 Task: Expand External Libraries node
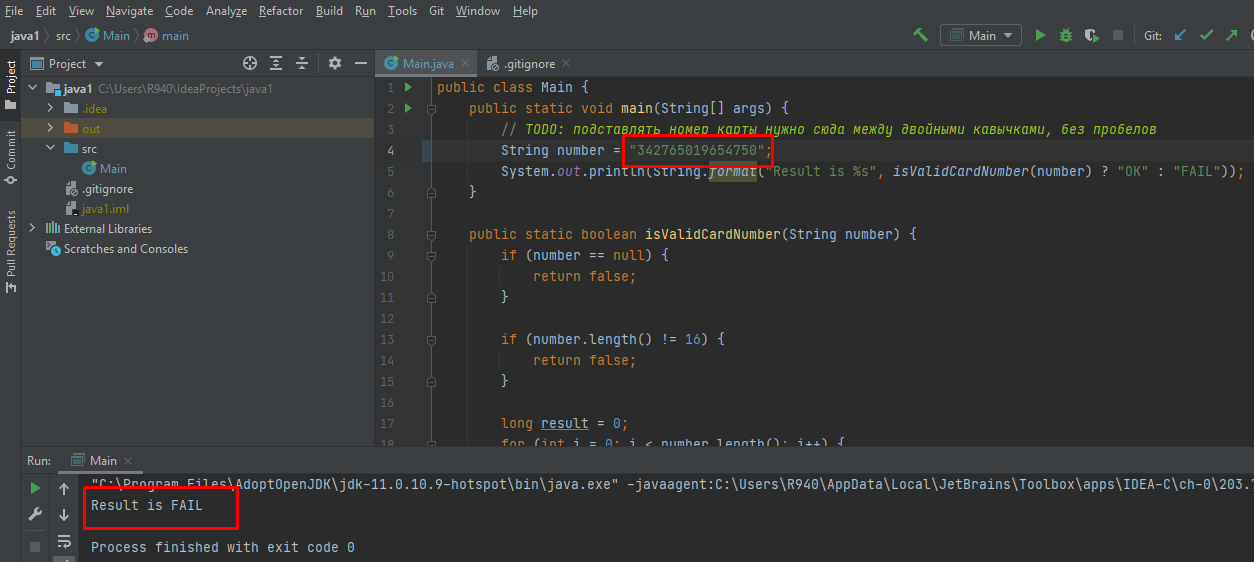(33, 228)
